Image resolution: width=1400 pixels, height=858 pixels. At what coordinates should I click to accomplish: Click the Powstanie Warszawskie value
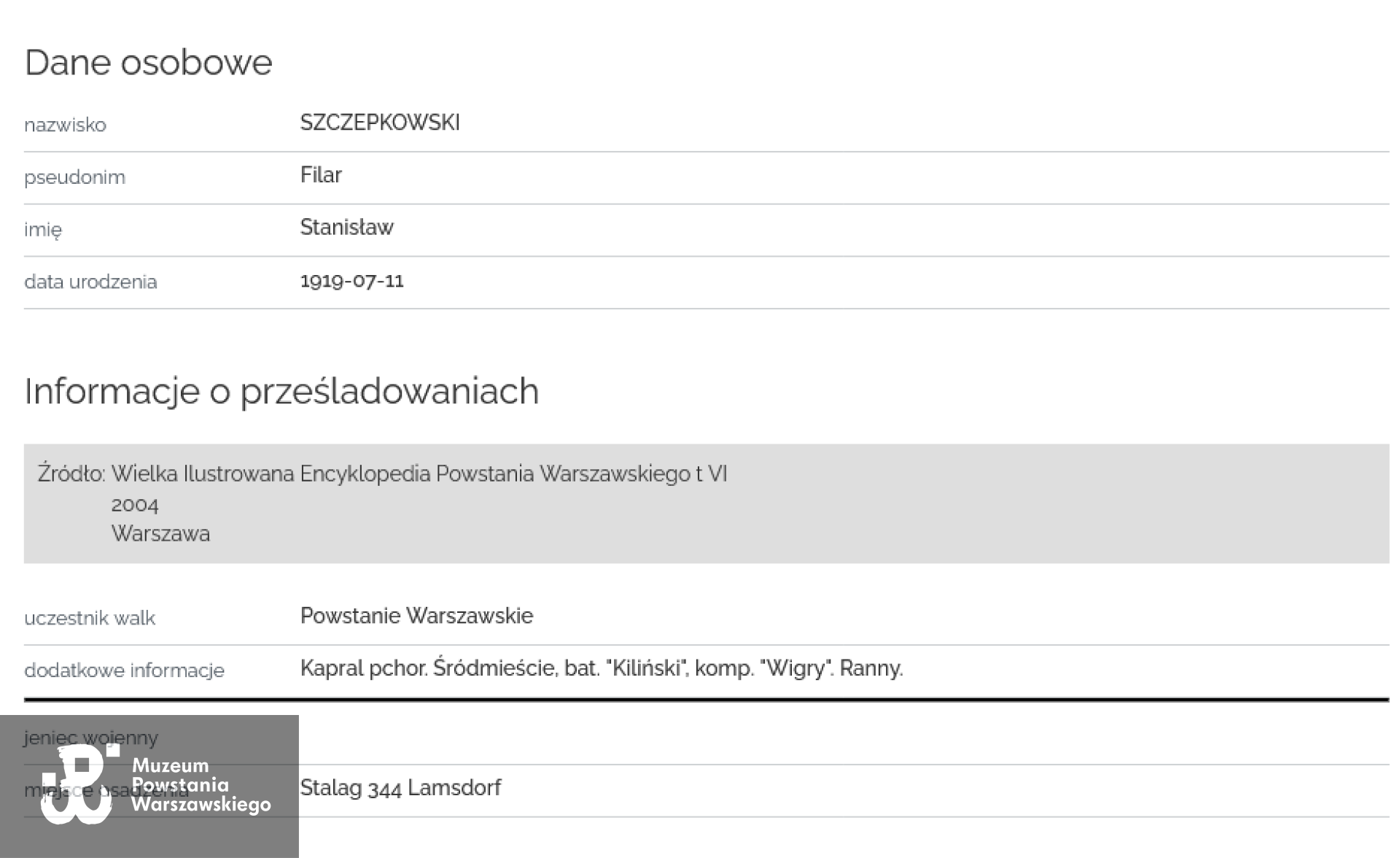(416, 616)
